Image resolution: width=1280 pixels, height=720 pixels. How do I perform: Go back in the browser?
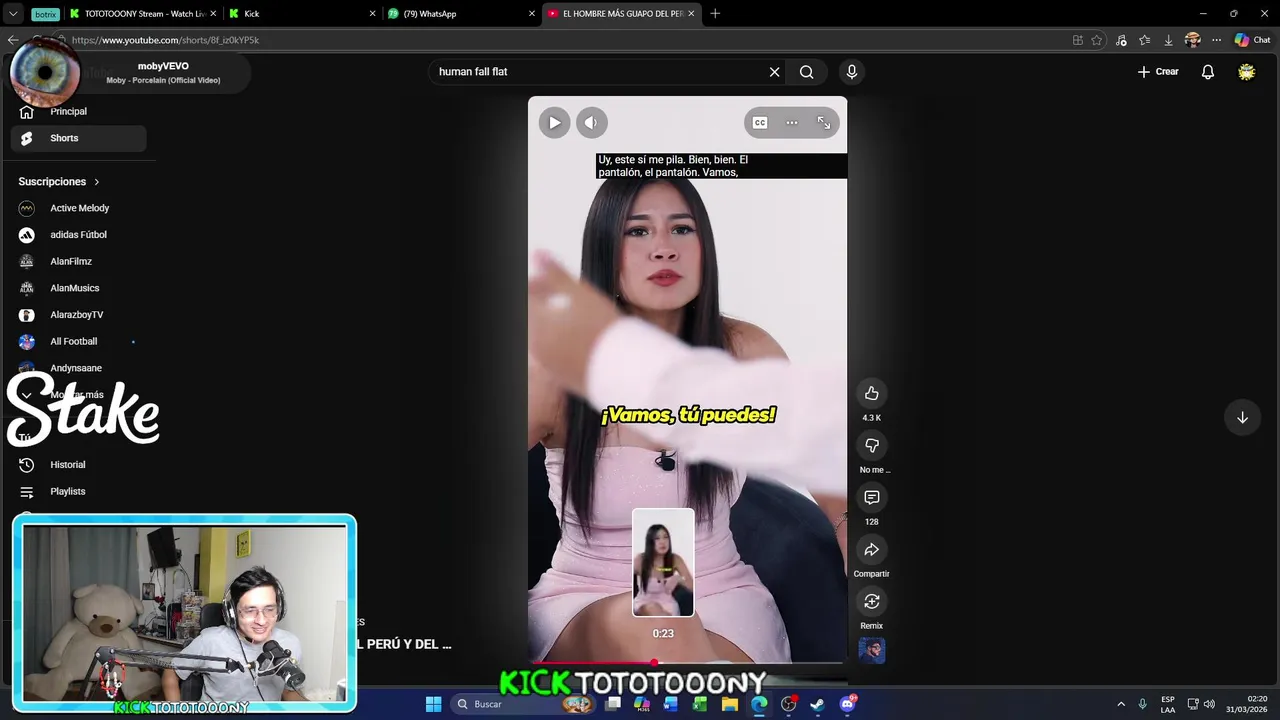[x=13, y=40]
